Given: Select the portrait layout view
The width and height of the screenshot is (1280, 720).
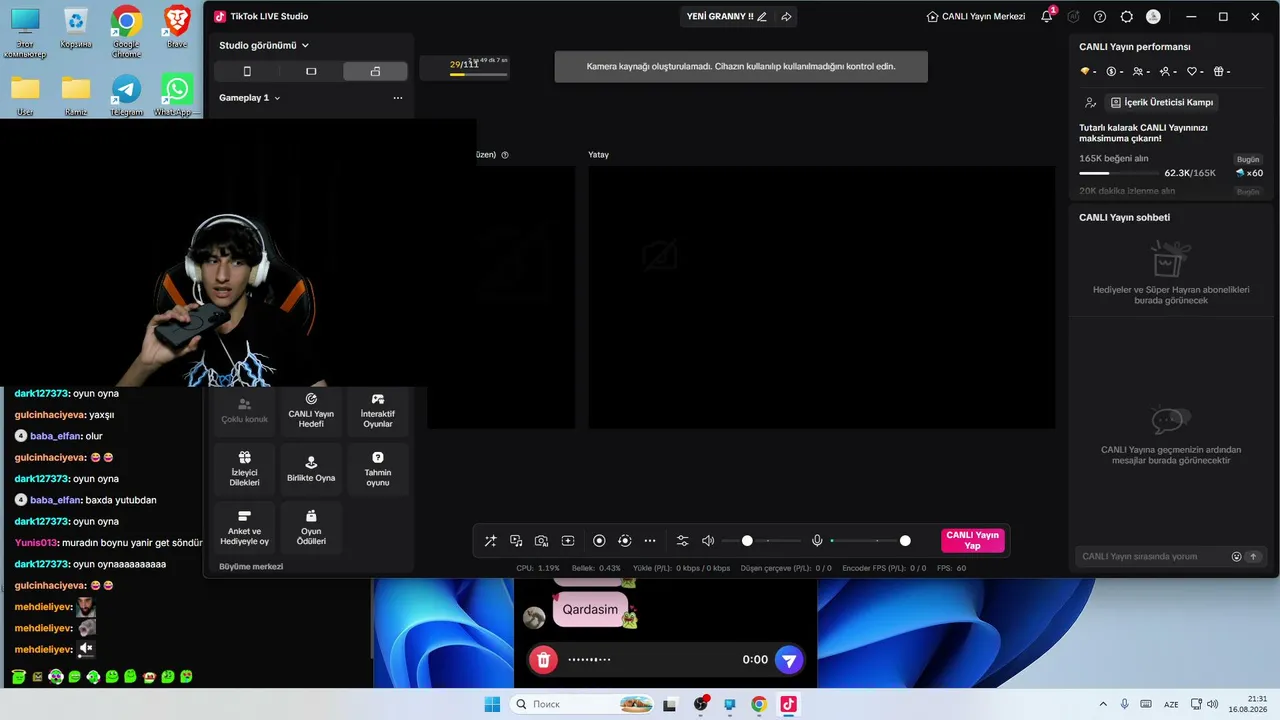Looking at the screenshot, I should tap(247, 71).
